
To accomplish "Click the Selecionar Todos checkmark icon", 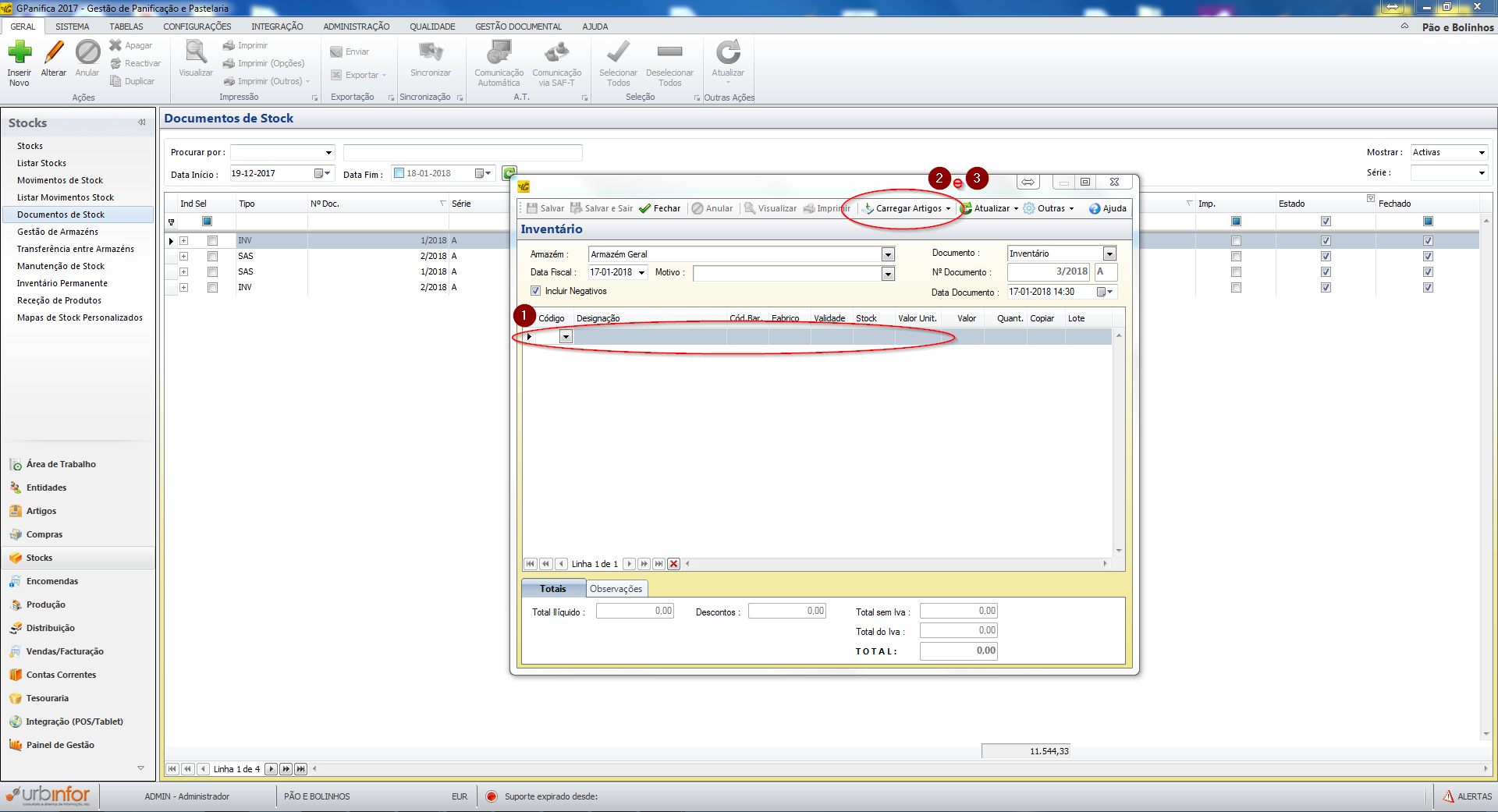I will click(x=618, y=53).
